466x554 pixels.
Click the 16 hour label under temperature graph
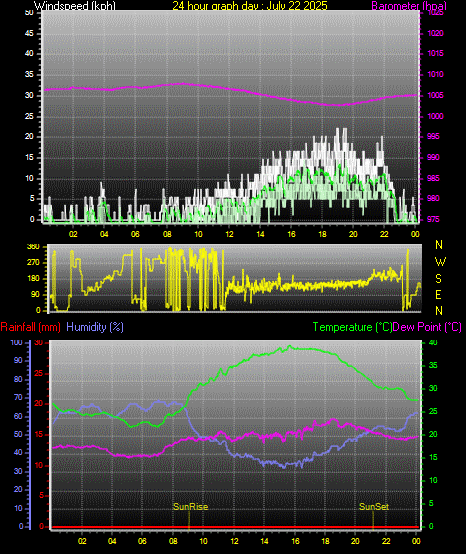pyautogui.click(x=295, y=541)
